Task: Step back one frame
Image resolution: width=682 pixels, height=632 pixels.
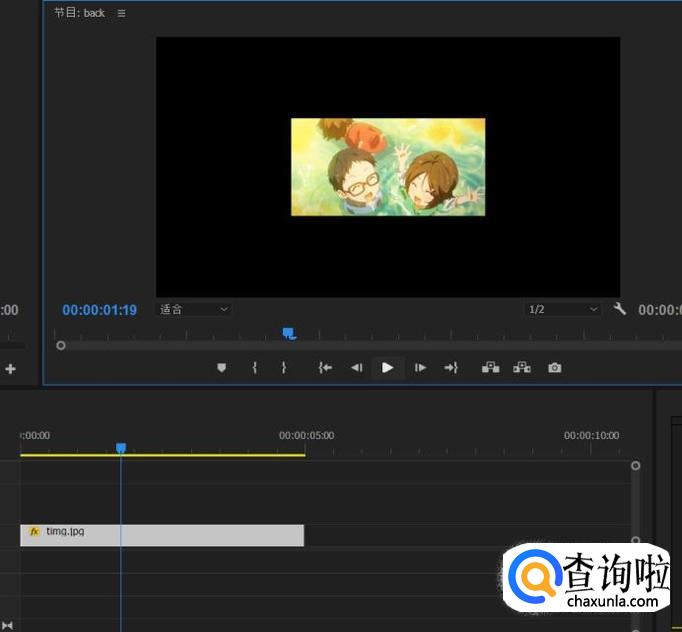Action: 356,368
